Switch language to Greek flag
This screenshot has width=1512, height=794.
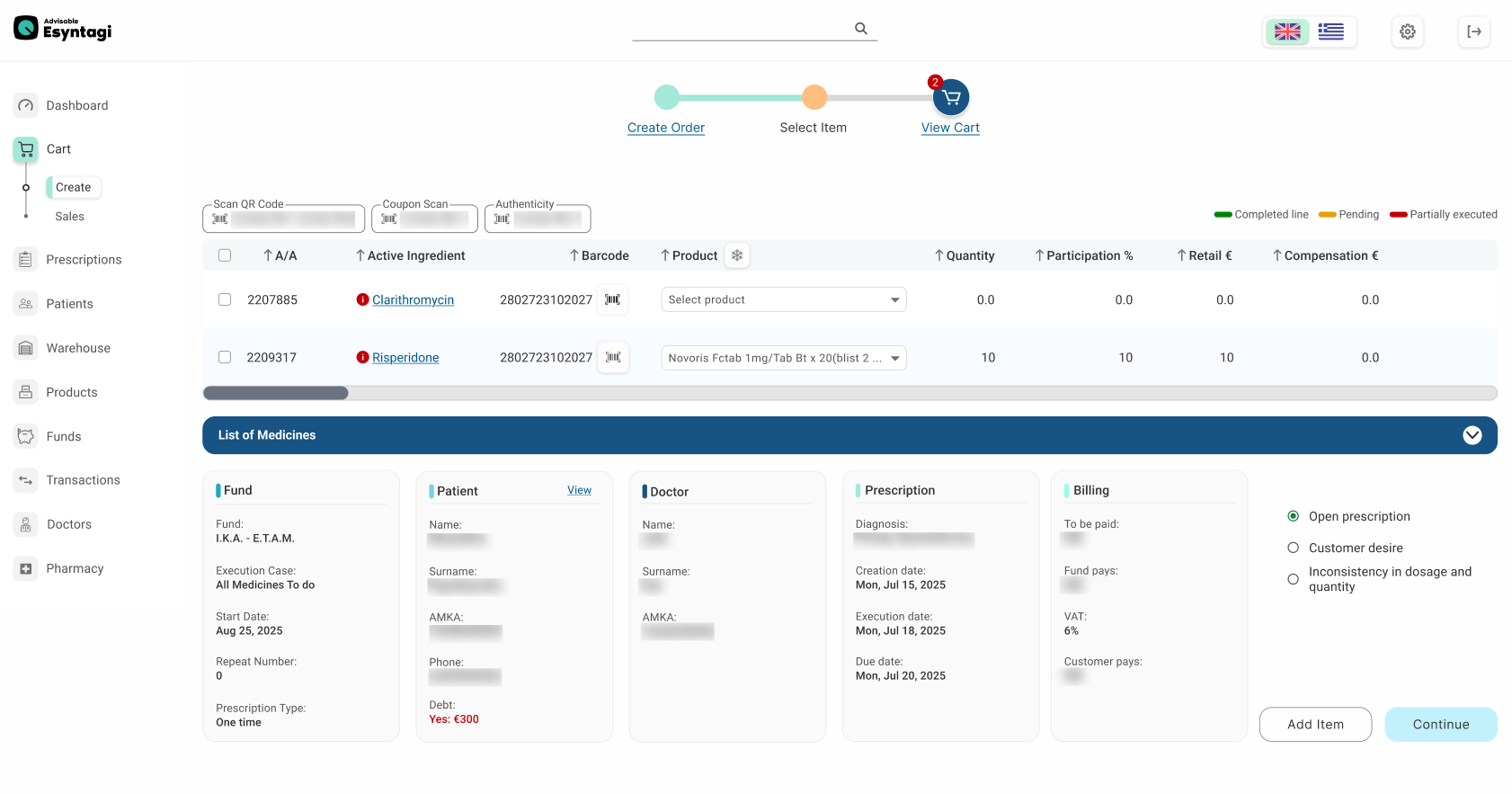(1330, 32)
